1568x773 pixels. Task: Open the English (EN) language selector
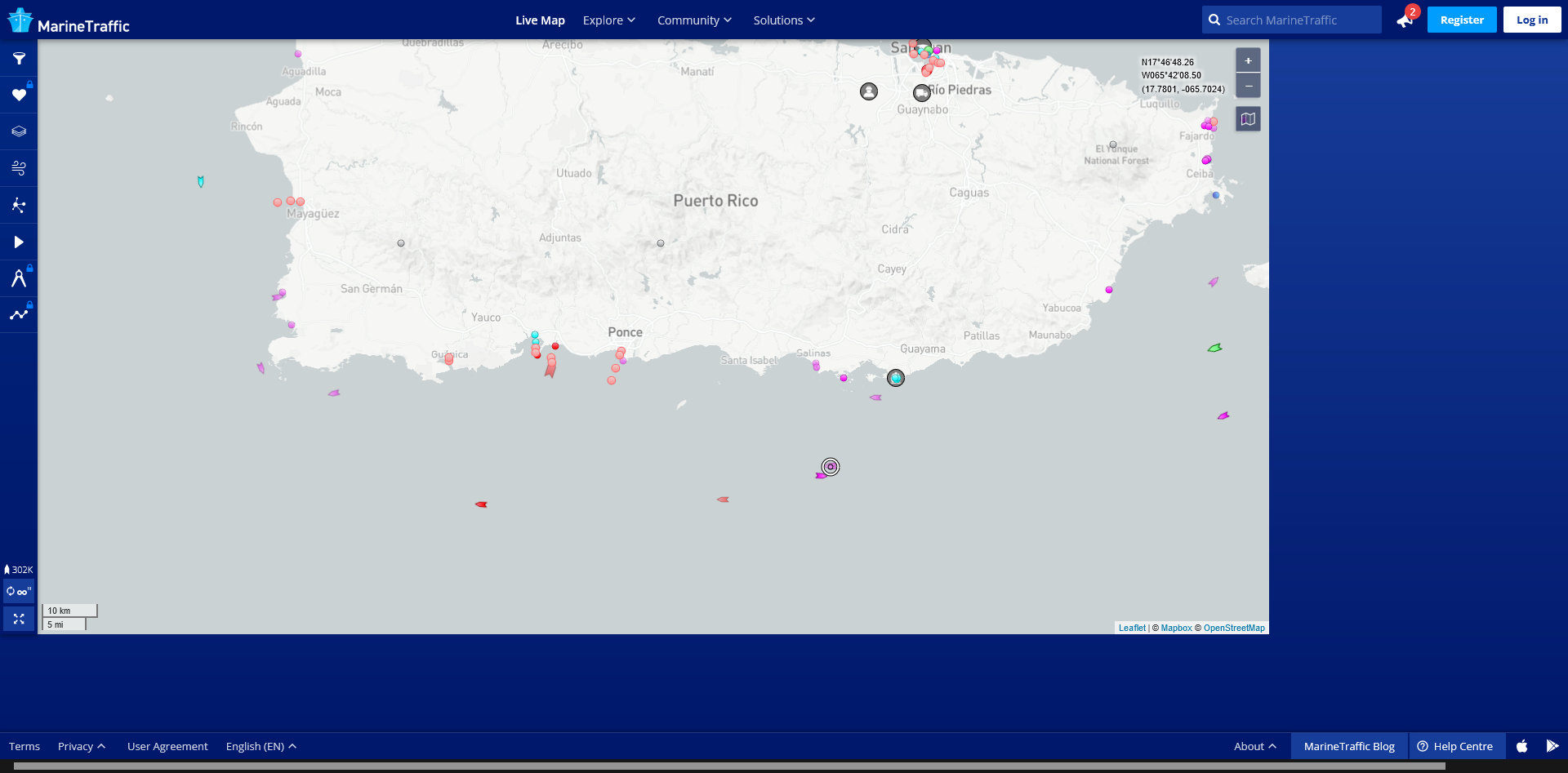coord(261,746)
